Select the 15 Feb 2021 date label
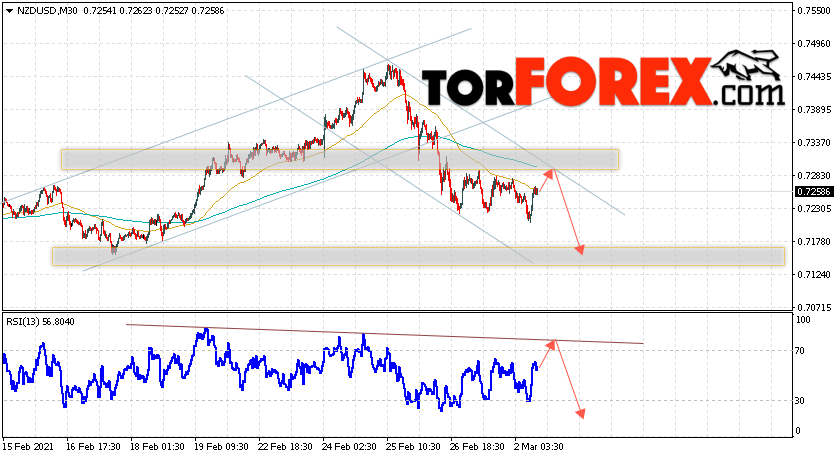Image resolution: width=838 pixels, height=458 pixels. [x=26, y=446]
